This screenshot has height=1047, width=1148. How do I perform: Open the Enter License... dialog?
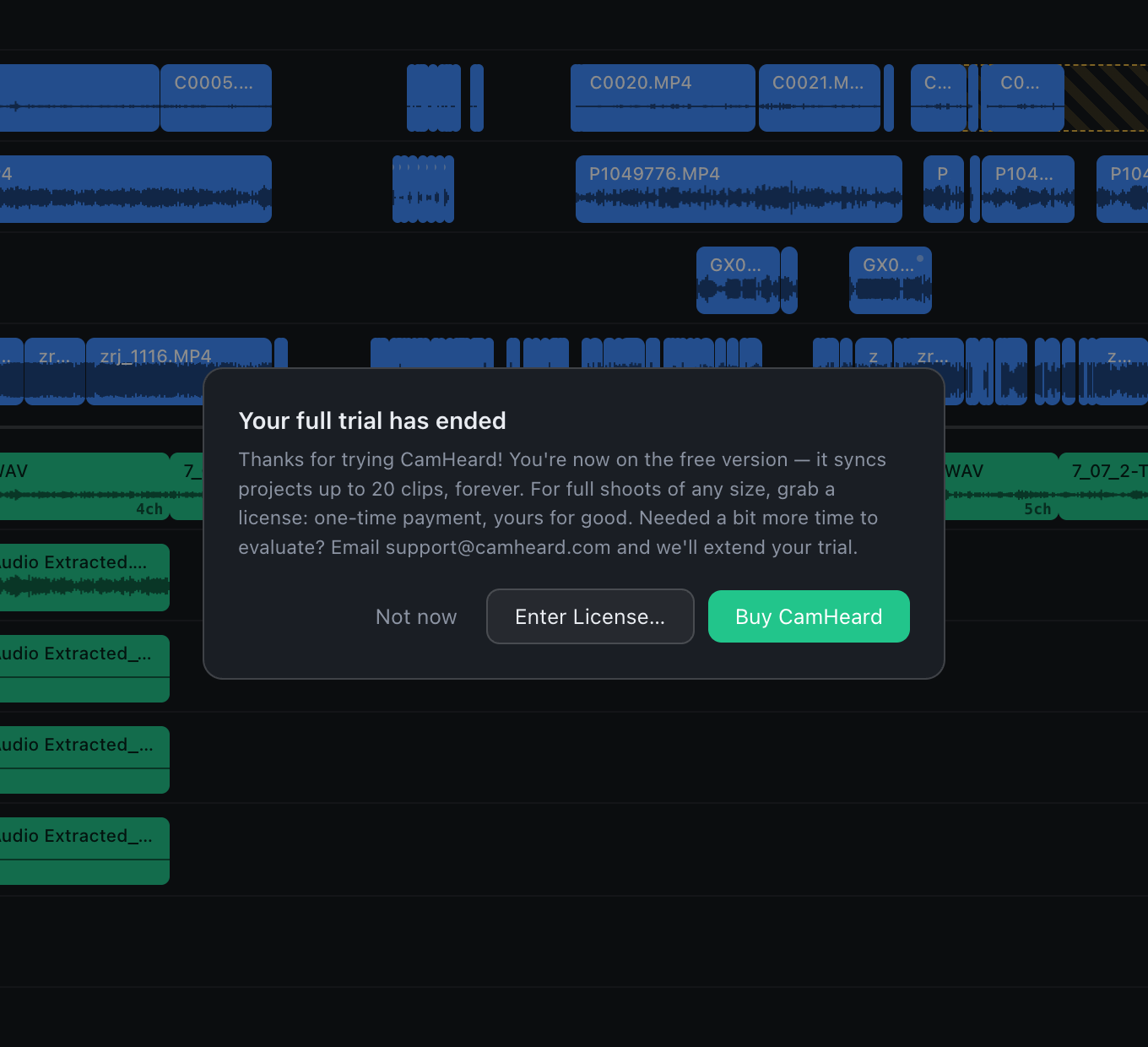tap(590, 616)
